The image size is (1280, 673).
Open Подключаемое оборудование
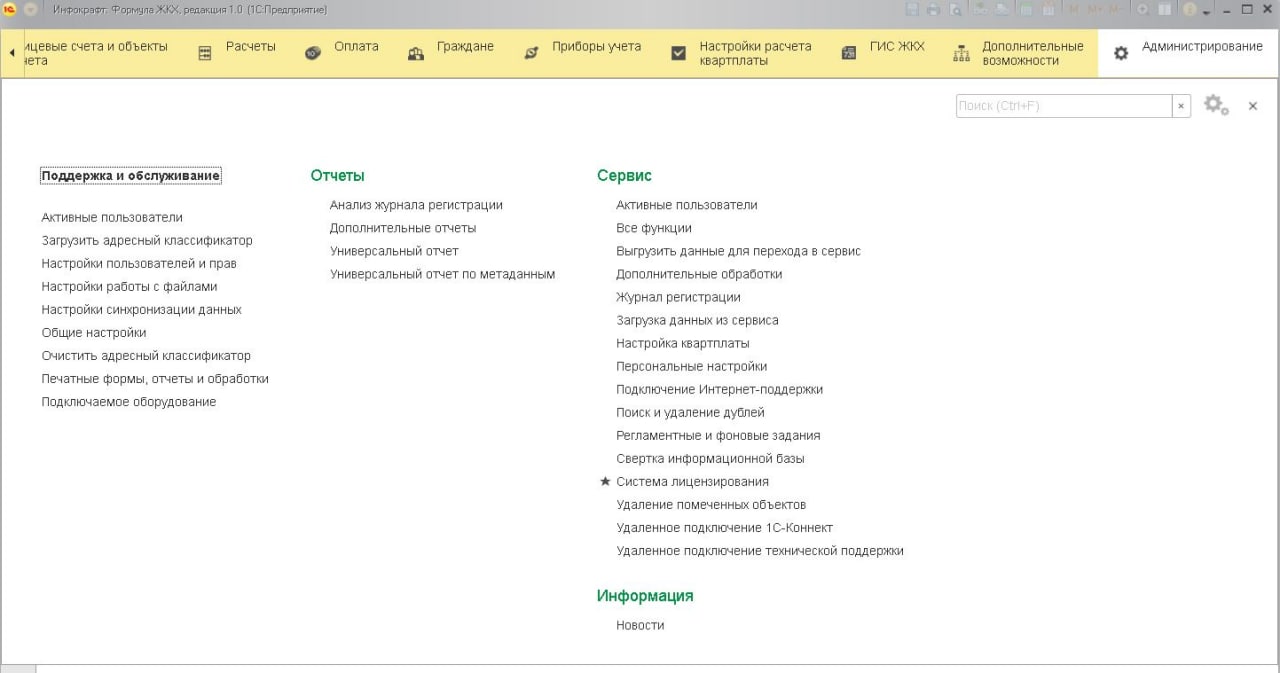tap(129, 402)
